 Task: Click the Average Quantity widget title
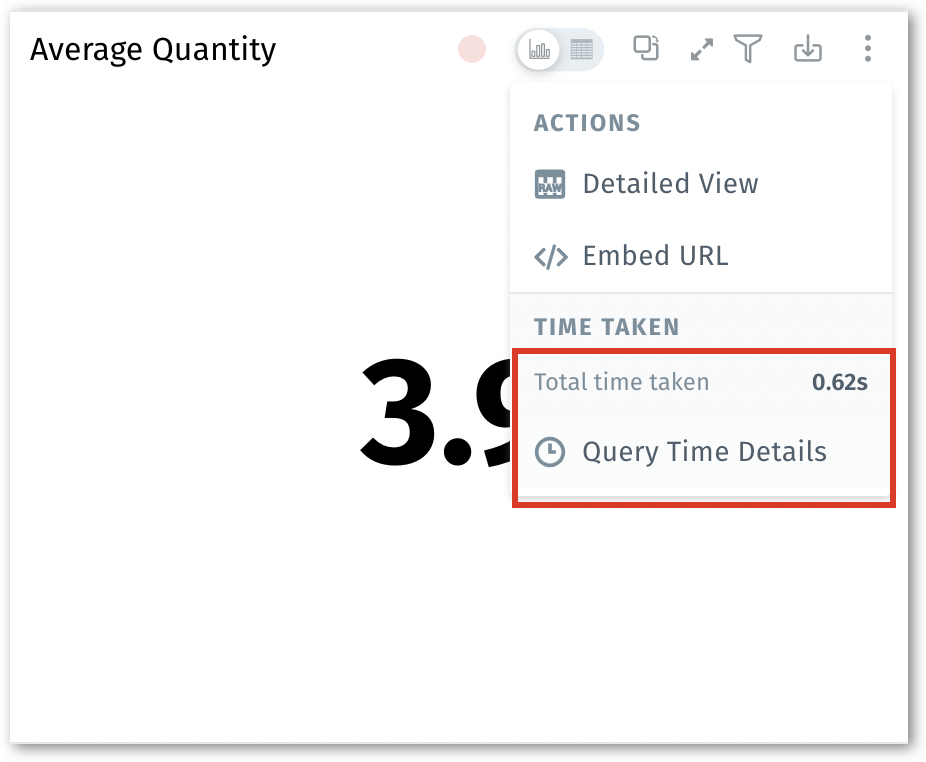pos(153,49)
